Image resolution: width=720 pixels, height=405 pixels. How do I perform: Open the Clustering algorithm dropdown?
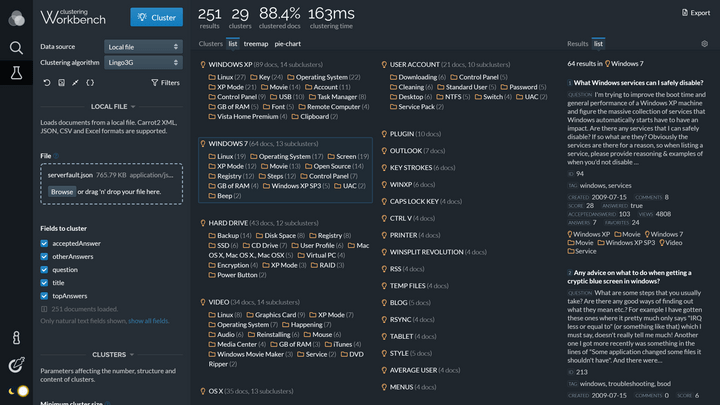point(143,62)
